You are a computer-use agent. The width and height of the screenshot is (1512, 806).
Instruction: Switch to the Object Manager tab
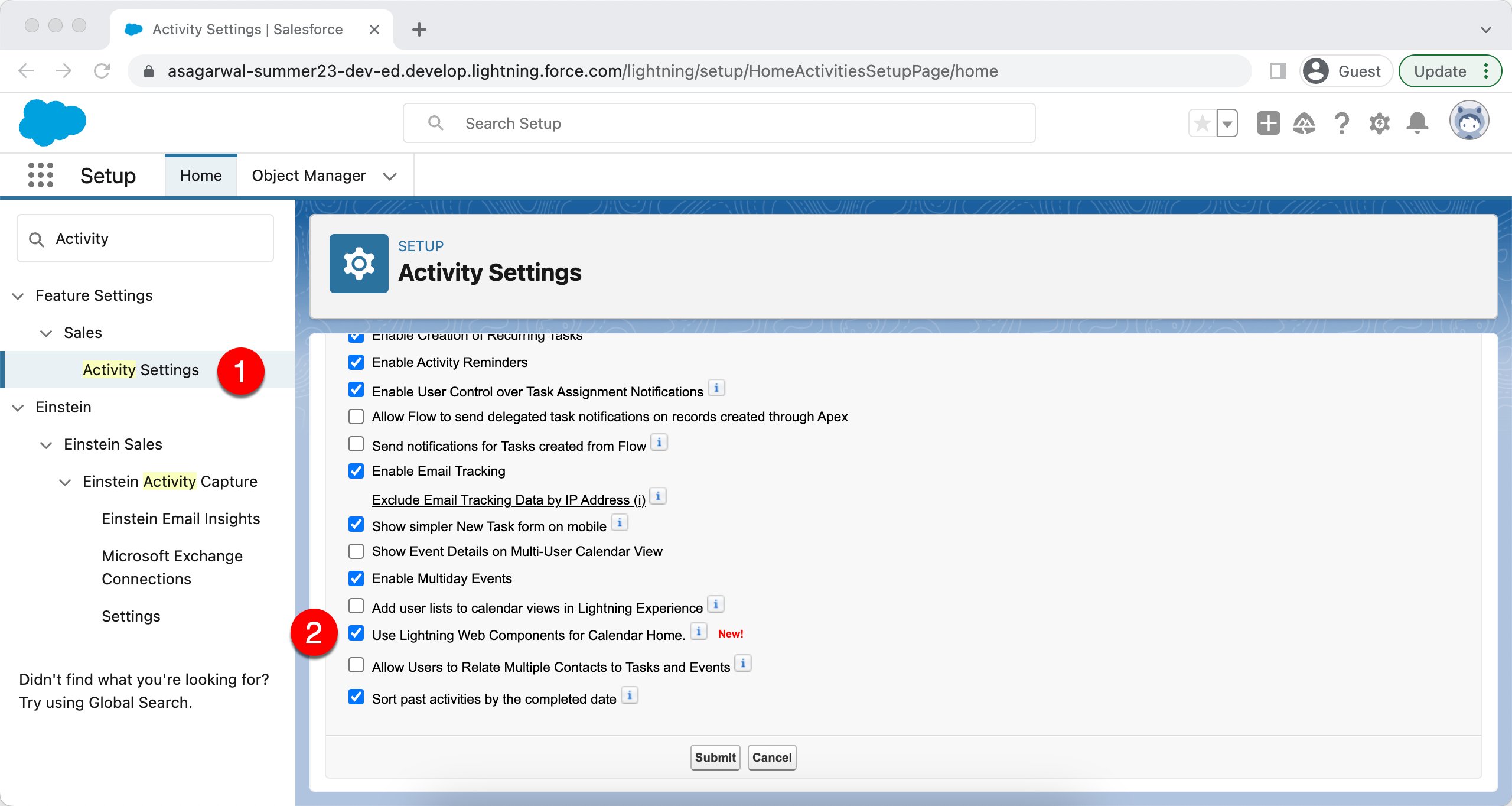(x=309, y=175)
